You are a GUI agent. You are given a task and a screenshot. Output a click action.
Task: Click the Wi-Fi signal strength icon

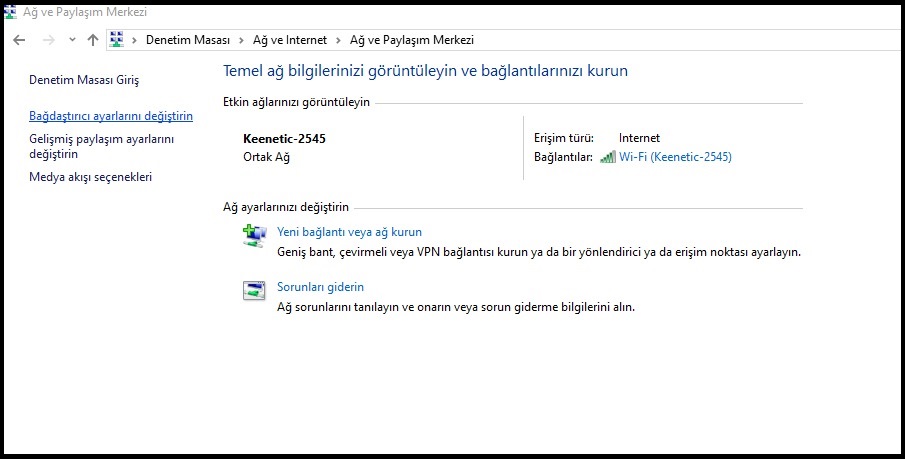(607, 157)
